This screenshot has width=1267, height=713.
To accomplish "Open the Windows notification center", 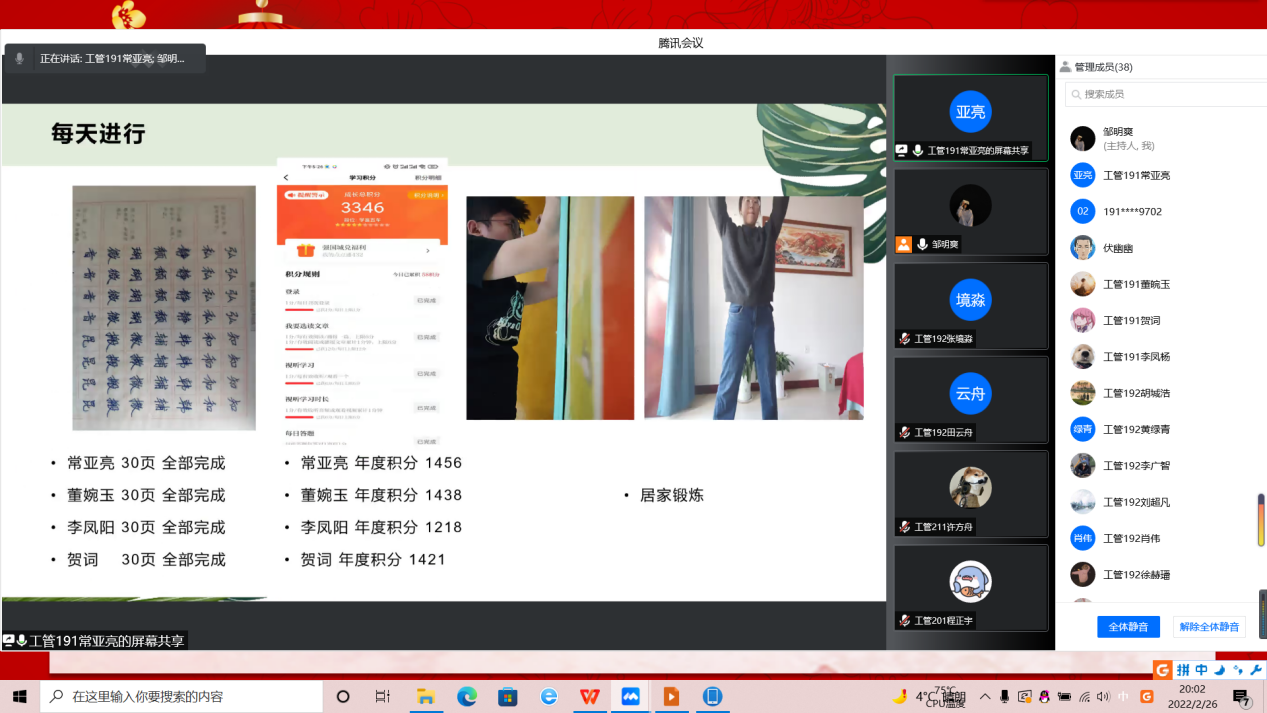I will click(1241, 697).
